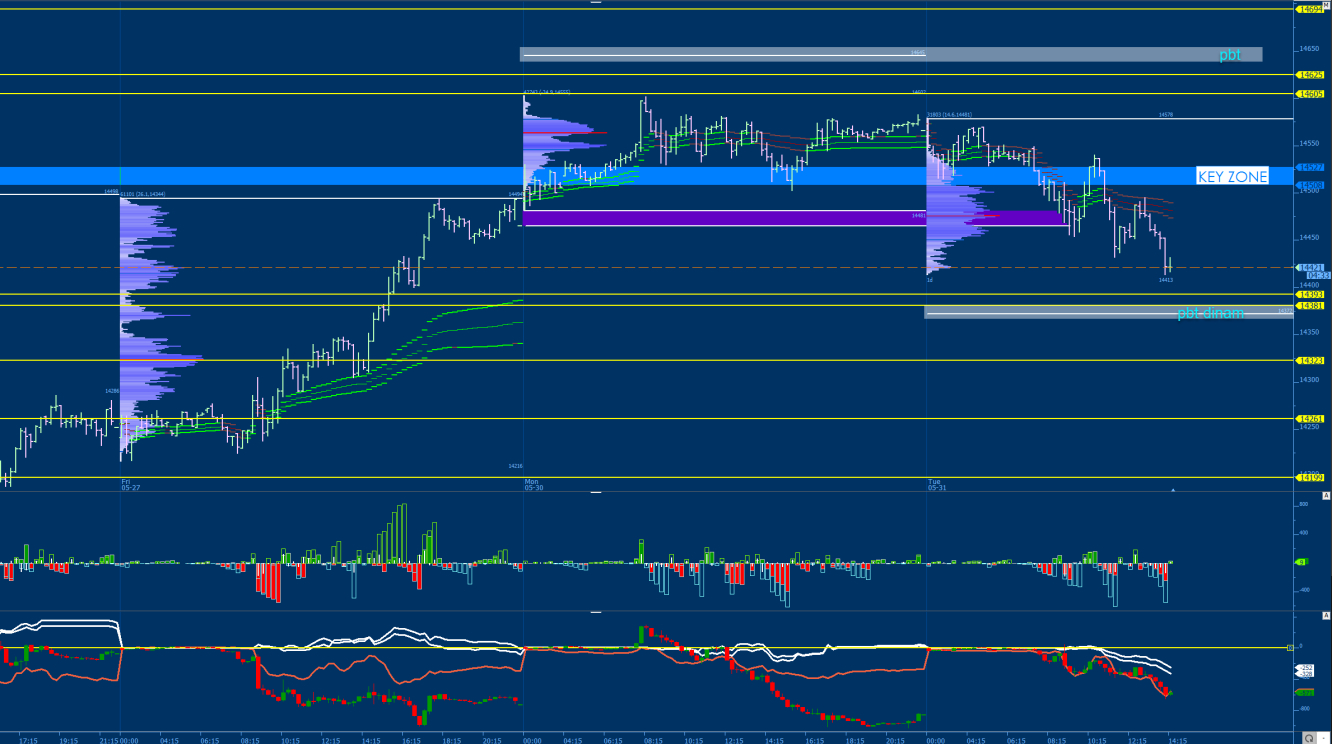Click the green indicator value label on bottom pane
Screen dimensions: 1332x744
point(1305,692)
